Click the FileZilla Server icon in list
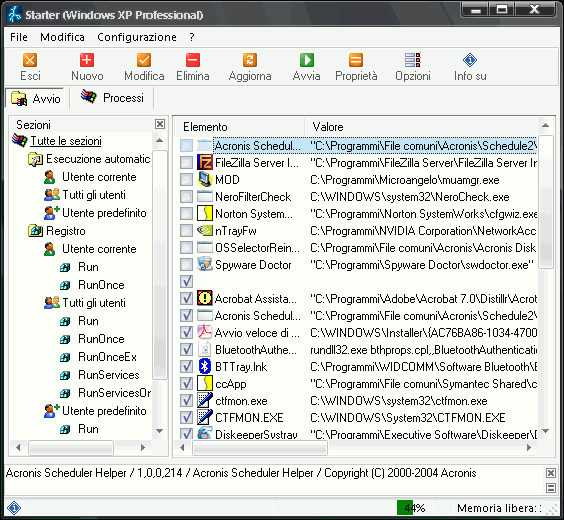564x520 pixels. coord(205,163)
